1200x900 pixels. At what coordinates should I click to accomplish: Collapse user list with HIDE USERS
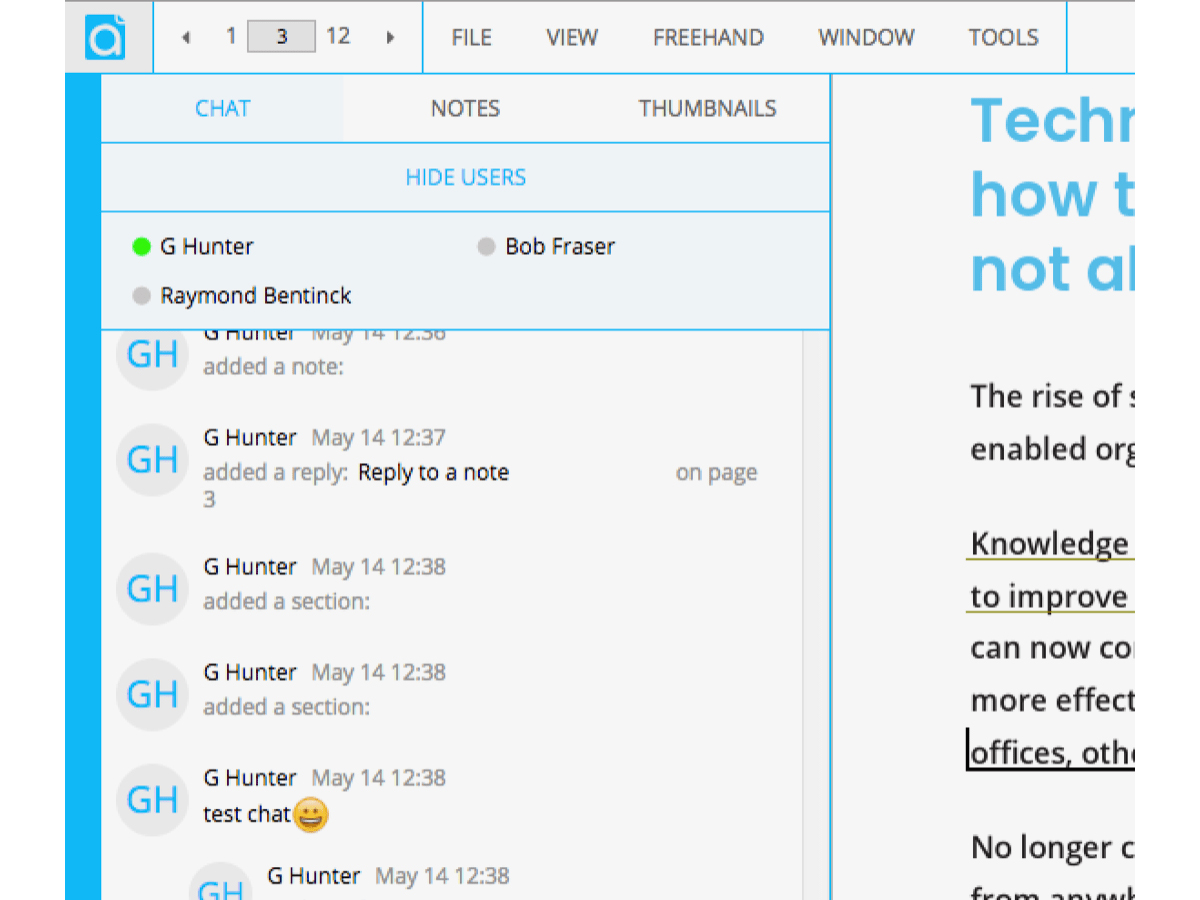click(x=465, y=178)
